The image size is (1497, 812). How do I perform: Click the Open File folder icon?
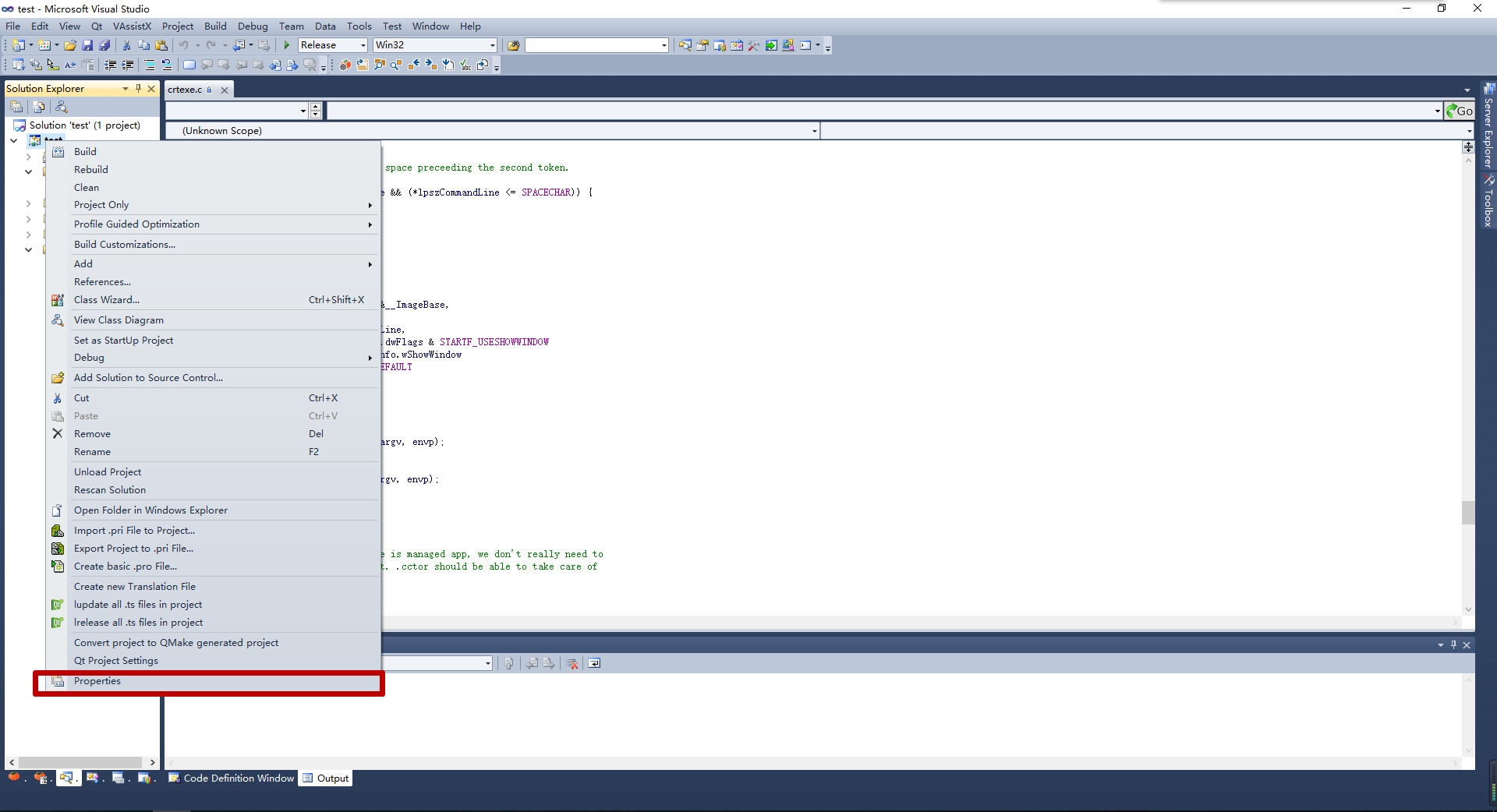[70, 45]
